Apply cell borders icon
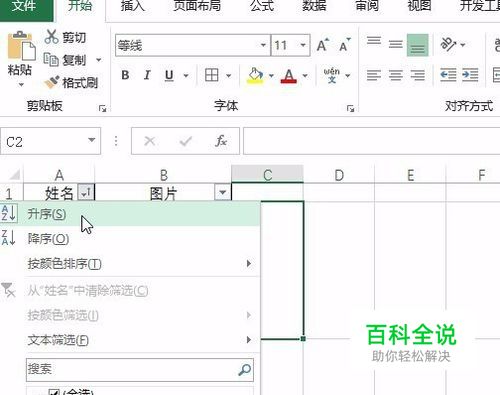Image resolution: width=500 pixels, height=395 pixels. (x=212, y=75)
